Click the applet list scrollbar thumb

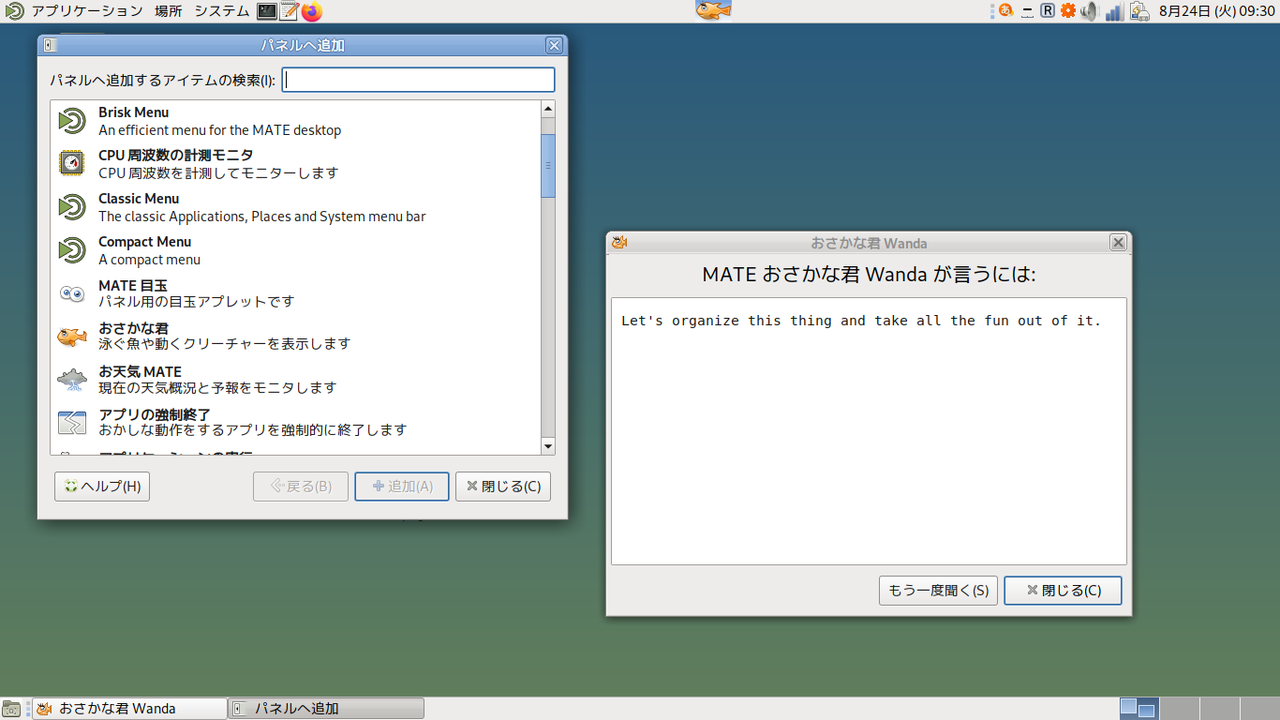pyautogui.click(x=548, y=166)
